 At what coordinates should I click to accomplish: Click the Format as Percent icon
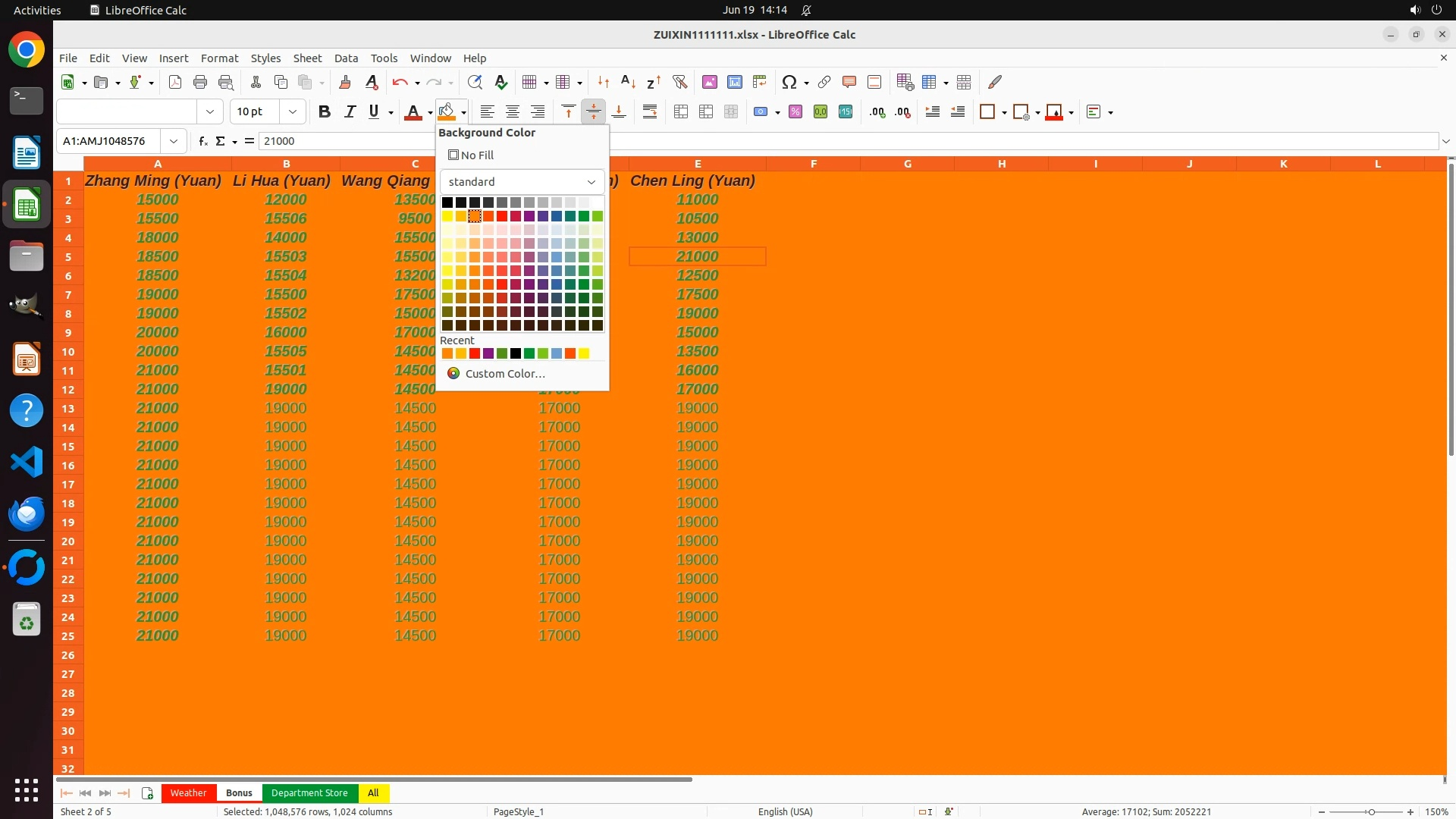[x=795, y=112]
